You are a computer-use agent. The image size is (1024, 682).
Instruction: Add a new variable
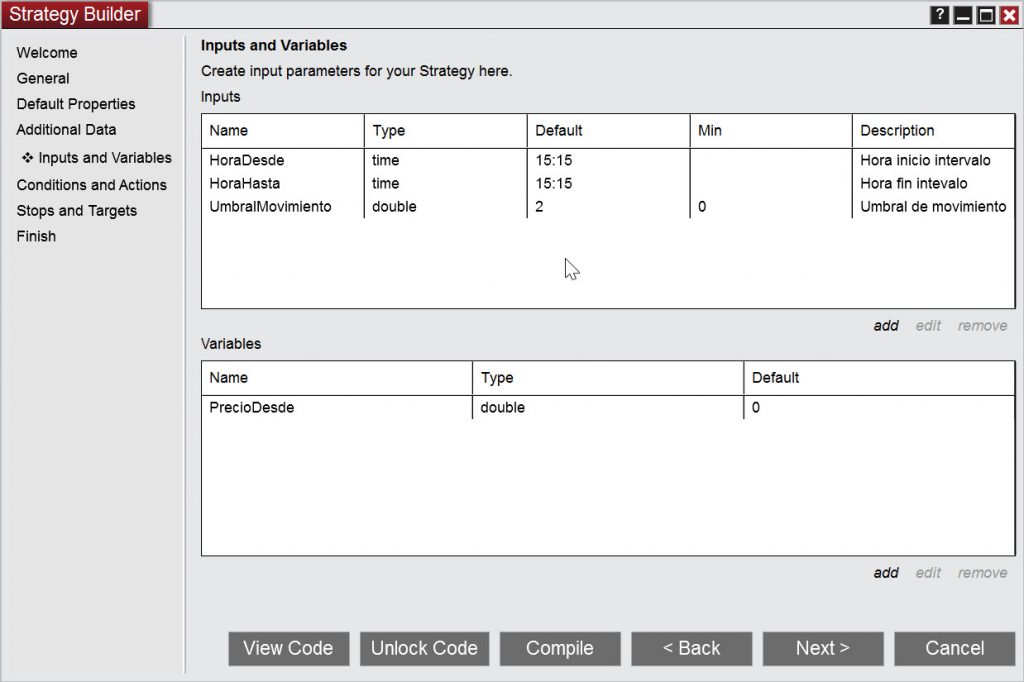pyautogui.click(x=886, y=572)
